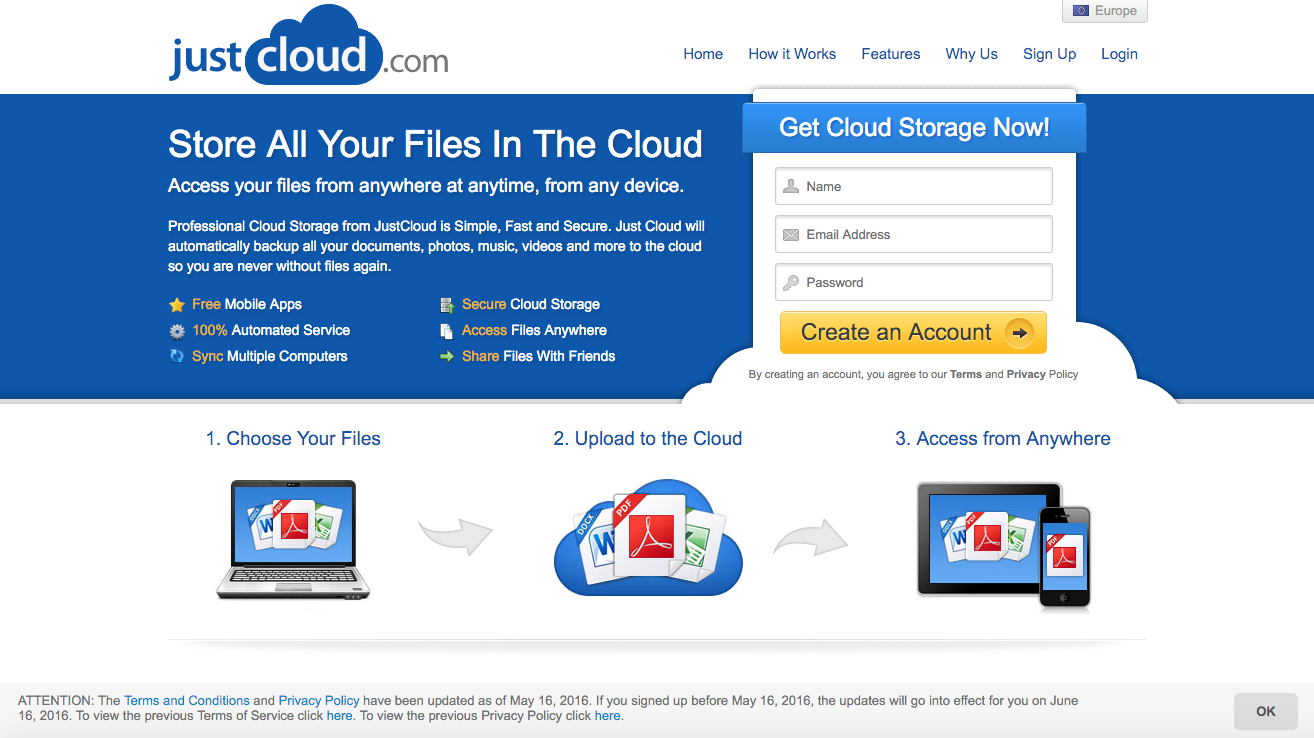Click the person icon in the Name field

[x=790, y=186]
